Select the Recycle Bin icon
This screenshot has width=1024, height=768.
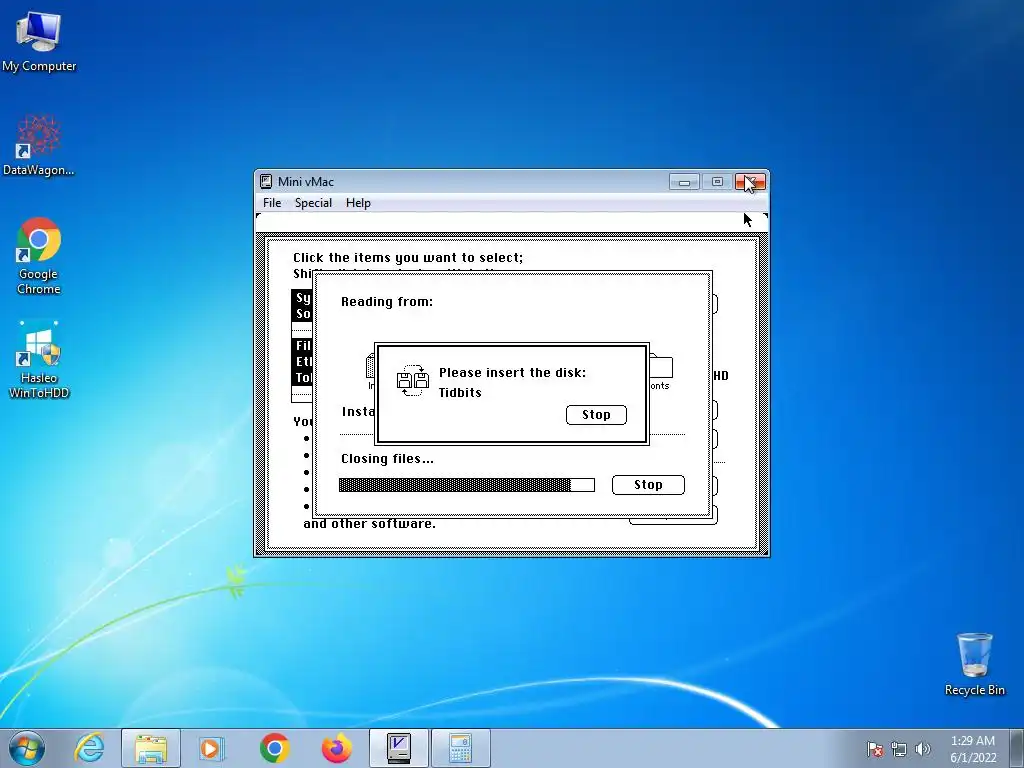(974, 664)
